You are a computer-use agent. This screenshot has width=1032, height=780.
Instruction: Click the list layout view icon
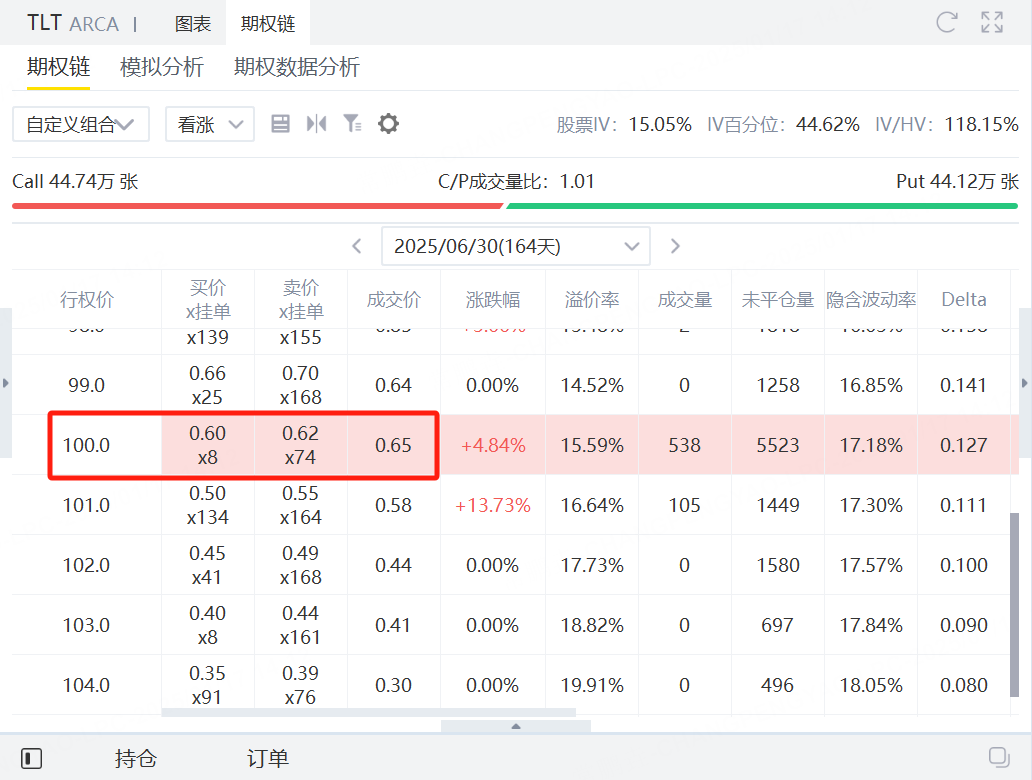tap(280, 124)
